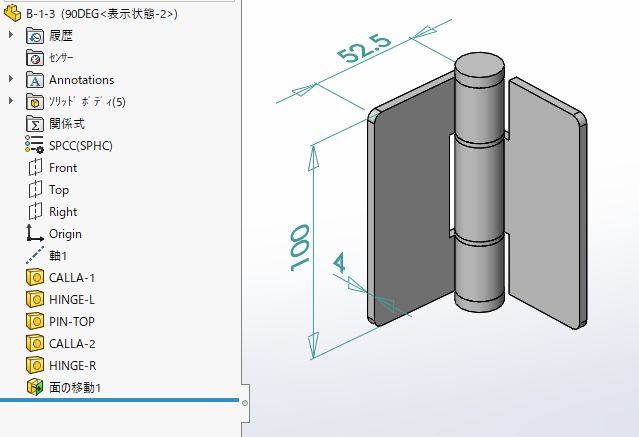Screen dimensions: 639x437
Task: Select the Solid Bodies(5) folder icon
Action: 35,102
